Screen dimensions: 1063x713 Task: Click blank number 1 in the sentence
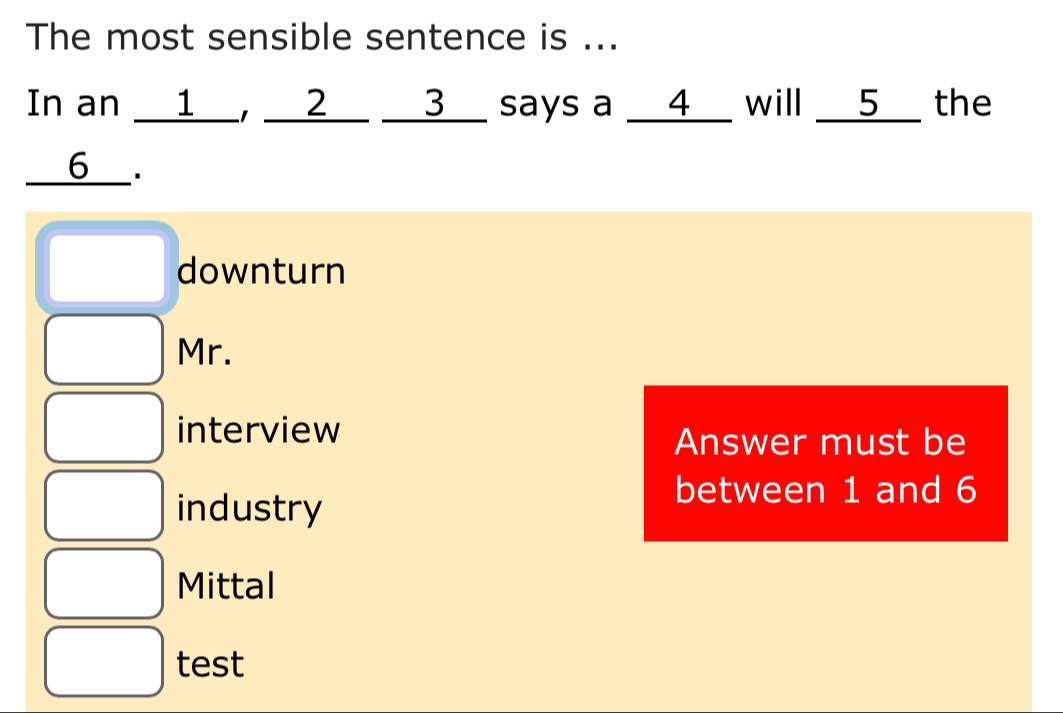click(x=185, y=103)
